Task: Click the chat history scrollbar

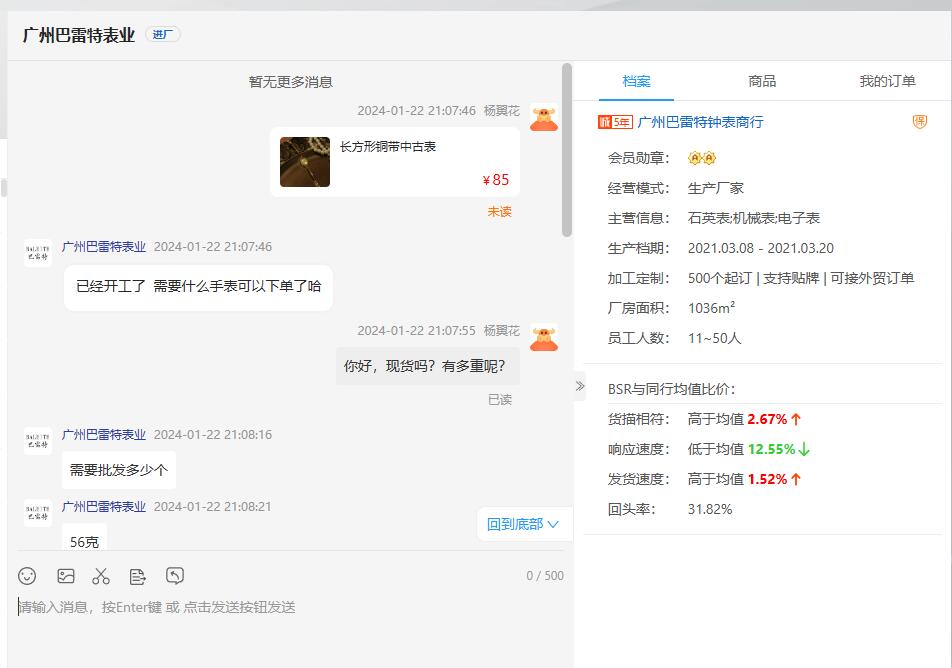Action: pyautogui.click(x=567, y=150)
